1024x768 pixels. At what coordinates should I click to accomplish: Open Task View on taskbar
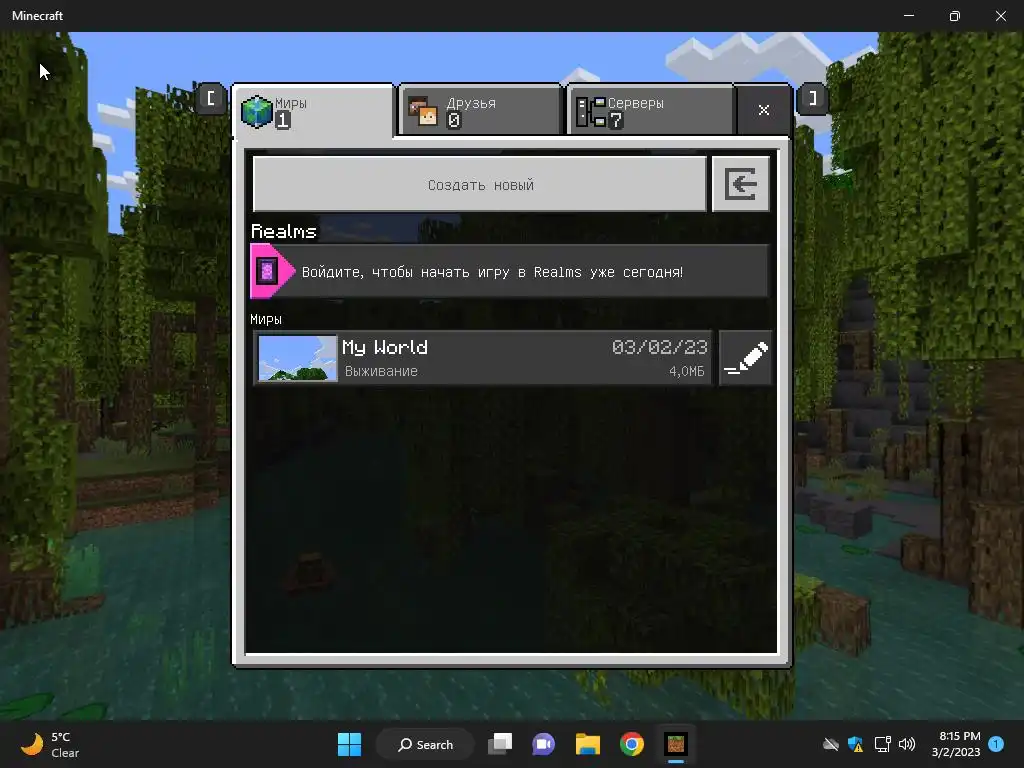tap(500, 744)
